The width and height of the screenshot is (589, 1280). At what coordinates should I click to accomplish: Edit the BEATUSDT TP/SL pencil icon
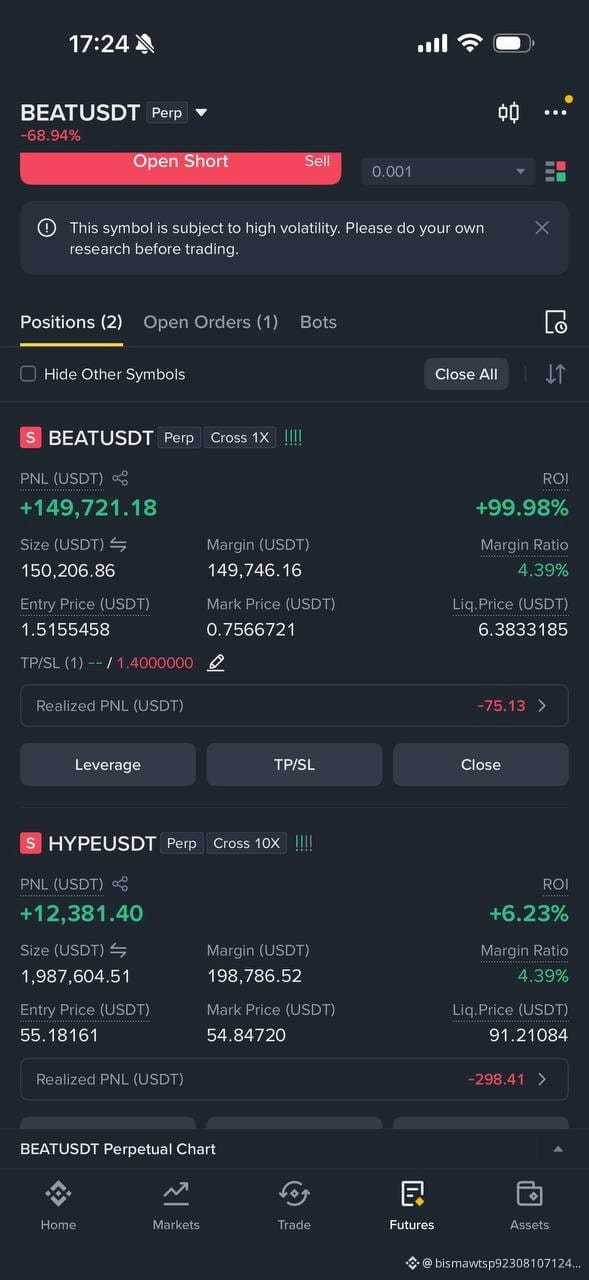(x=216, y=662)
